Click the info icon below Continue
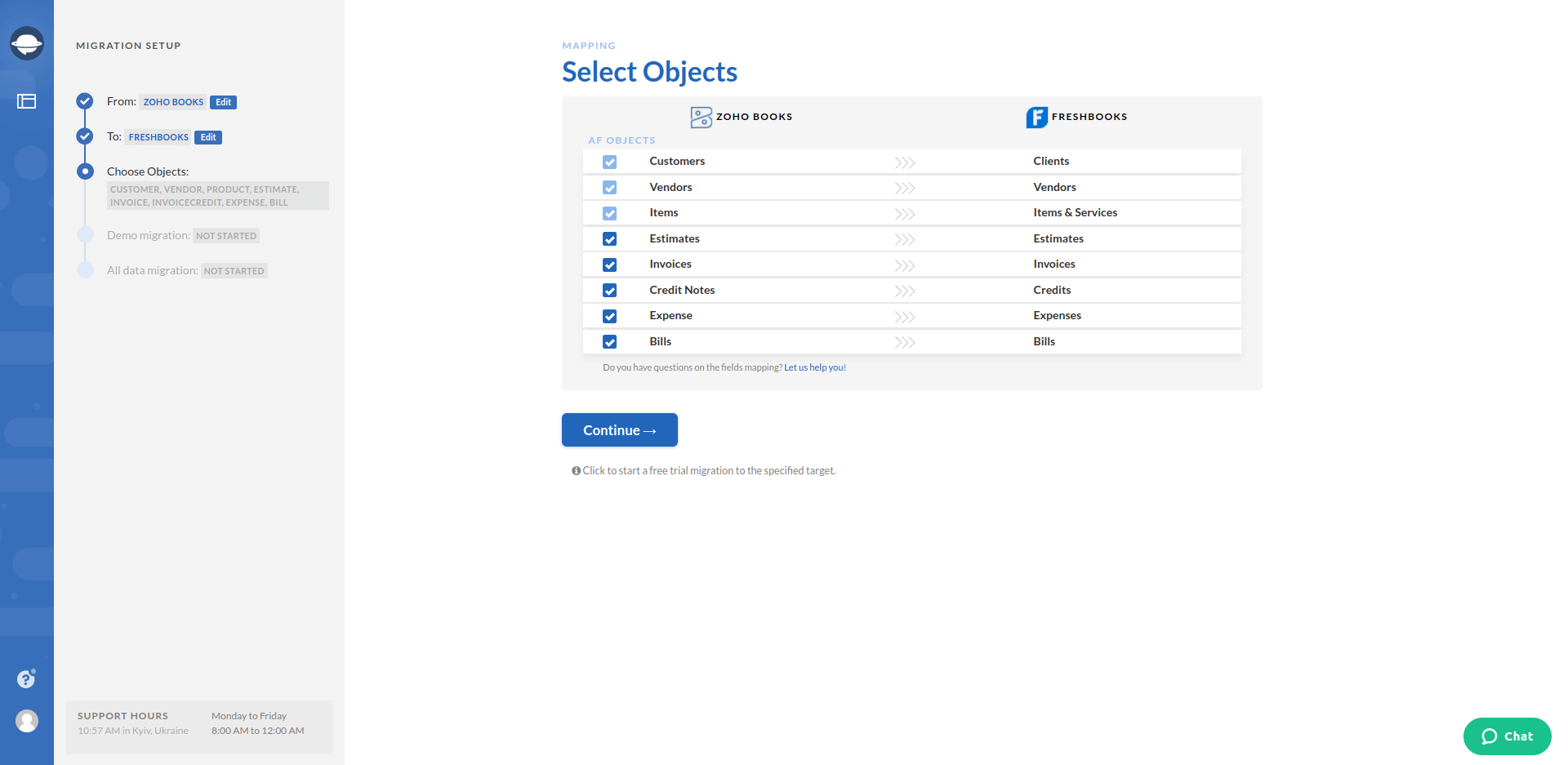 click(x=576, y=471)
